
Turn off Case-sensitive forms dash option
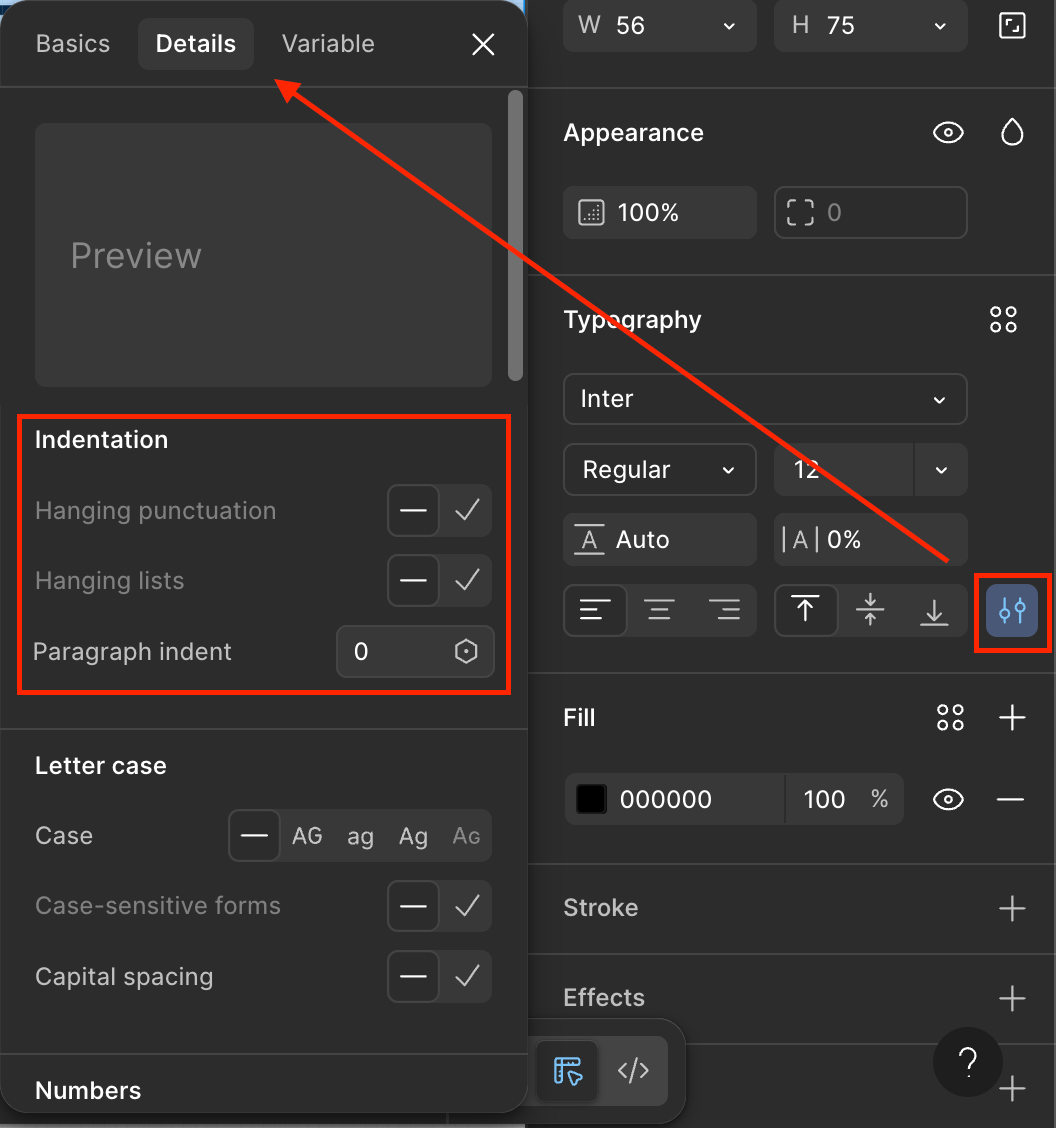pos(413,906)
